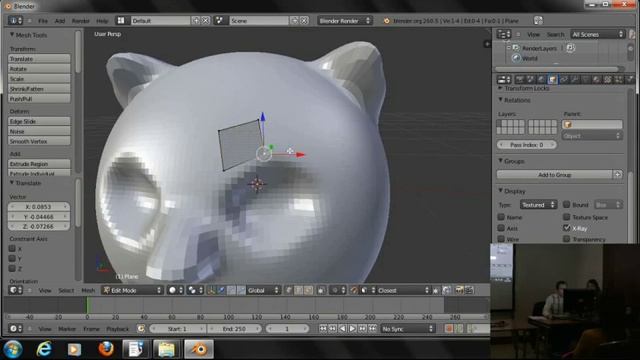Click the Extrude Region button
Image resolution: width=640 pixels, height=360 pixels.
(x=39, y=164)
